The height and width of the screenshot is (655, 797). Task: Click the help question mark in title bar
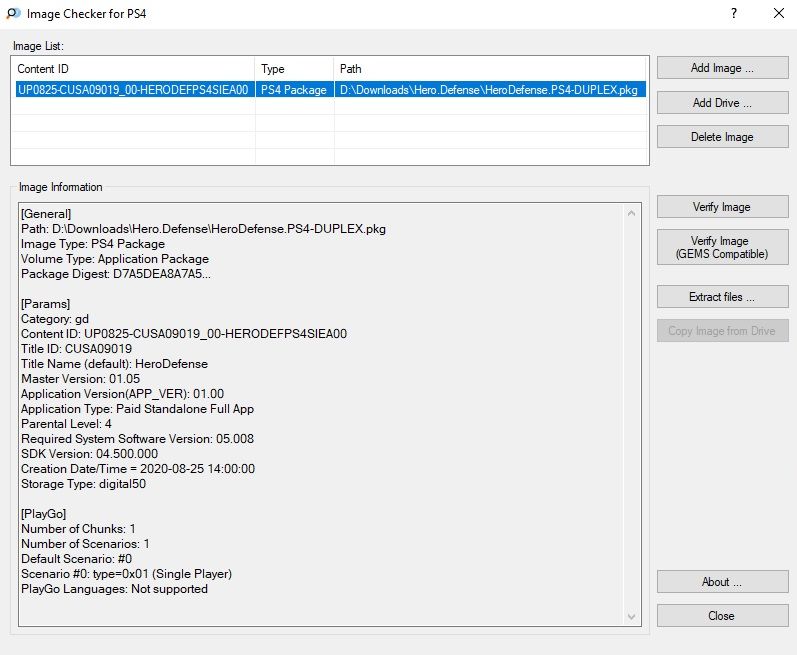733,13
